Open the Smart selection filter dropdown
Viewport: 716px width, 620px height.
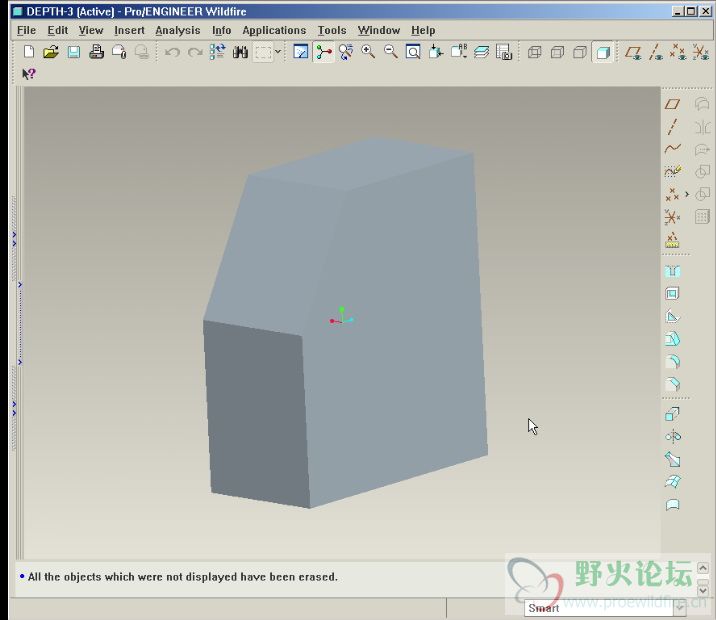[x=680, y=608]
